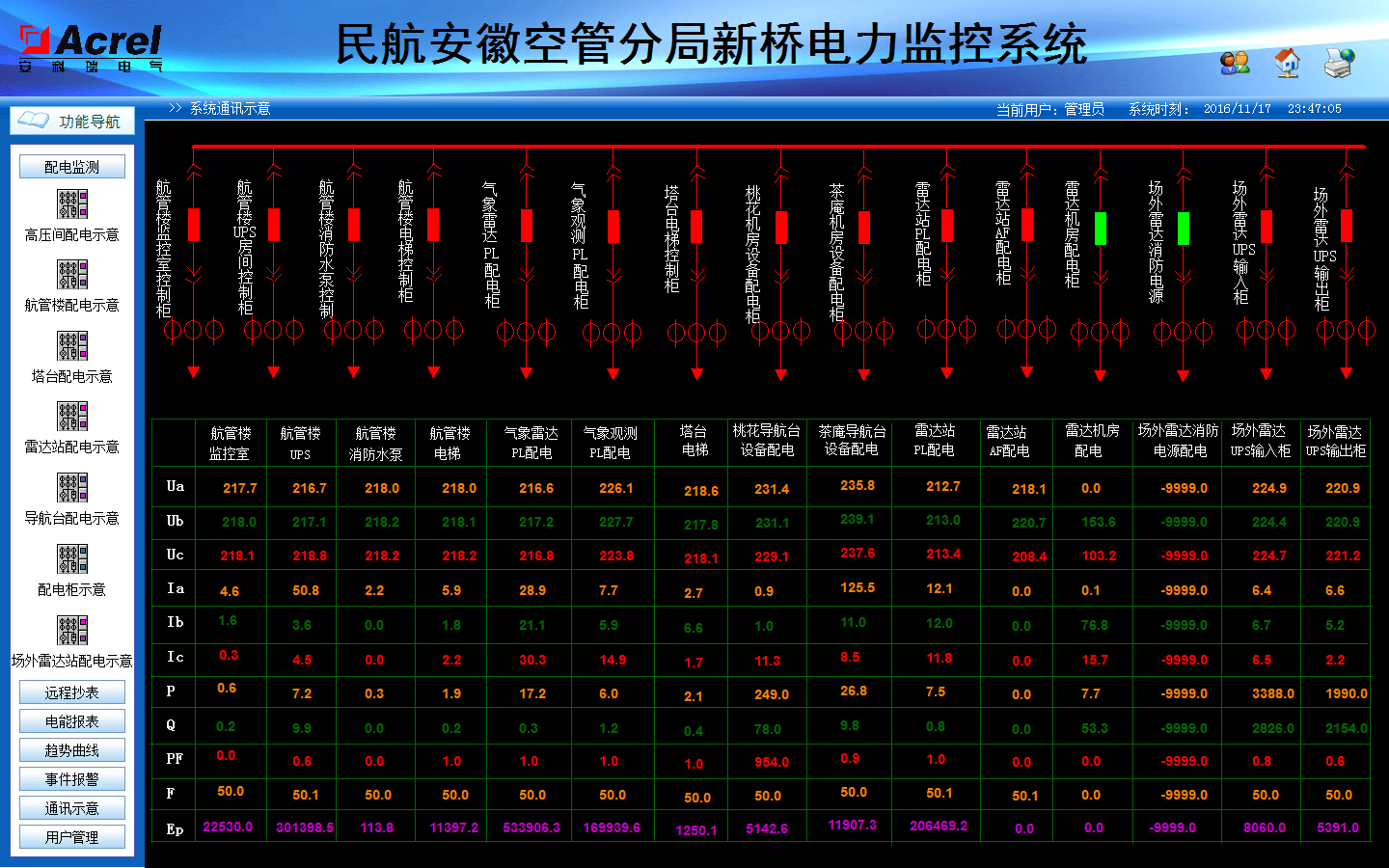Open 事件报警 alarm records
1389x868 pixels.
click(x=71, y=778)
